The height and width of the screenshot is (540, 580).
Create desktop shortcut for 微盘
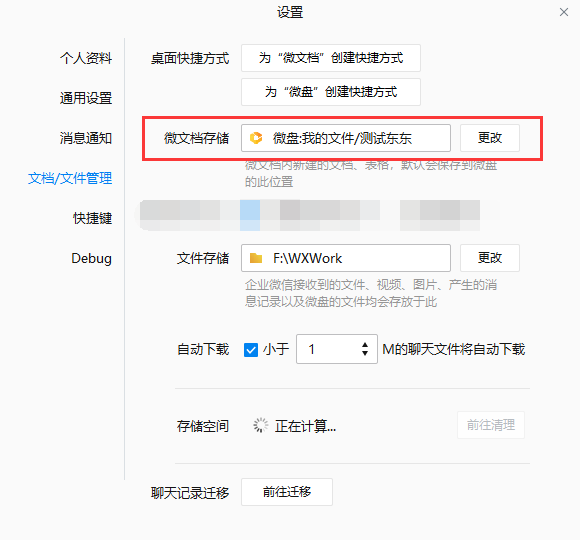coord(331,92)
